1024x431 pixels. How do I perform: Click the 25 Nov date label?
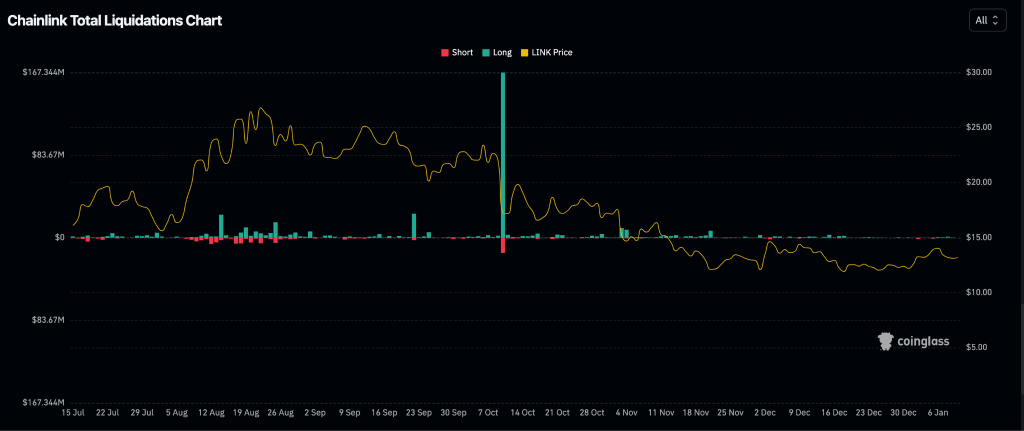point(730,413)
